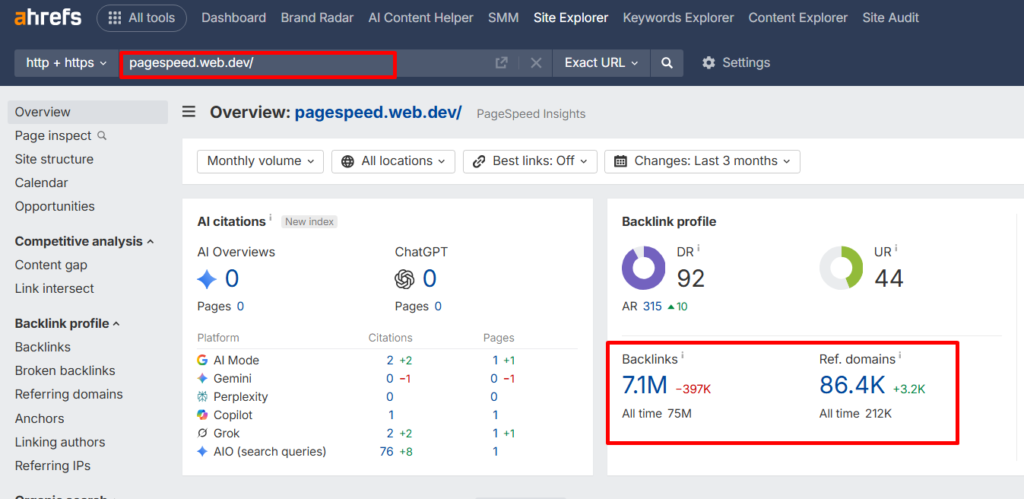
Task: Click the Google AI Mode icon
Action: (202, 360)
